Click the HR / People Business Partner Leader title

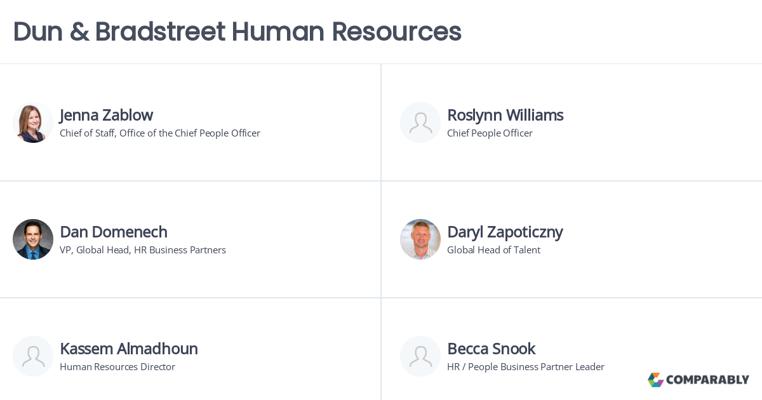pos(525,368)
